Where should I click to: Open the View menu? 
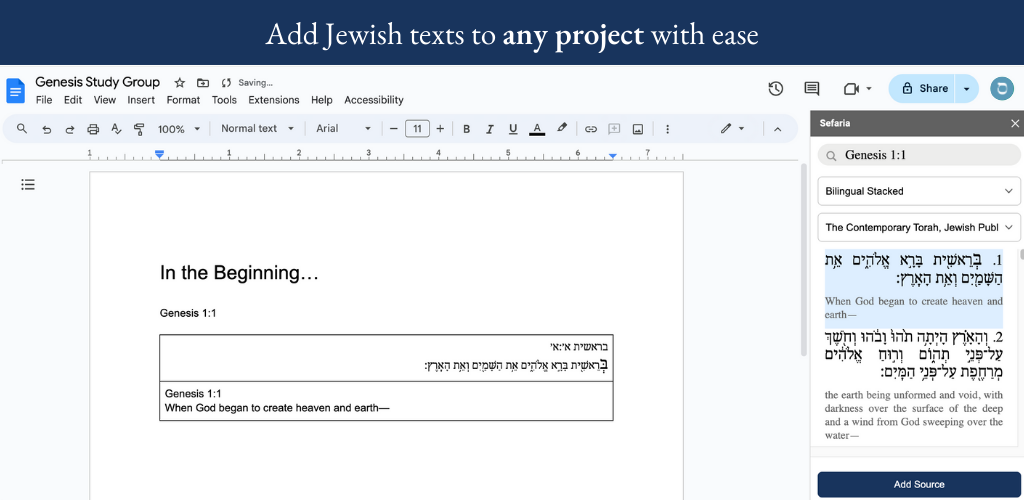coord(104,100)
